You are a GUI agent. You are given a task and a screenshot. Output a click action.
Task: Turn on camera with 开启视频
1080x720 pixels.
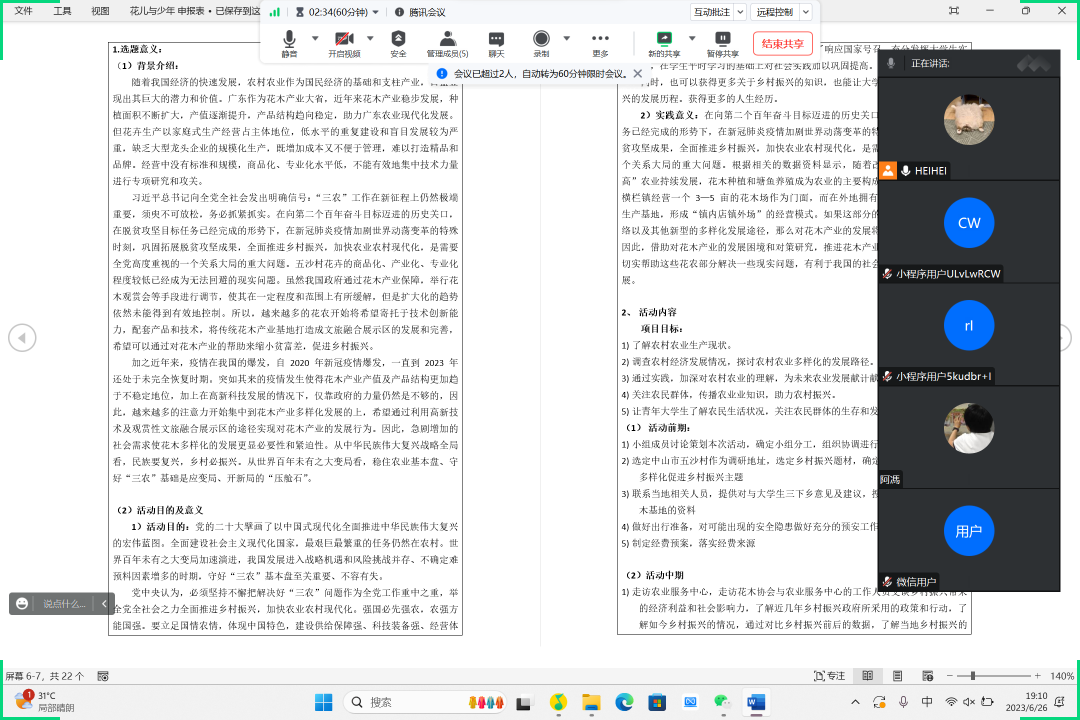coord(344,43)
